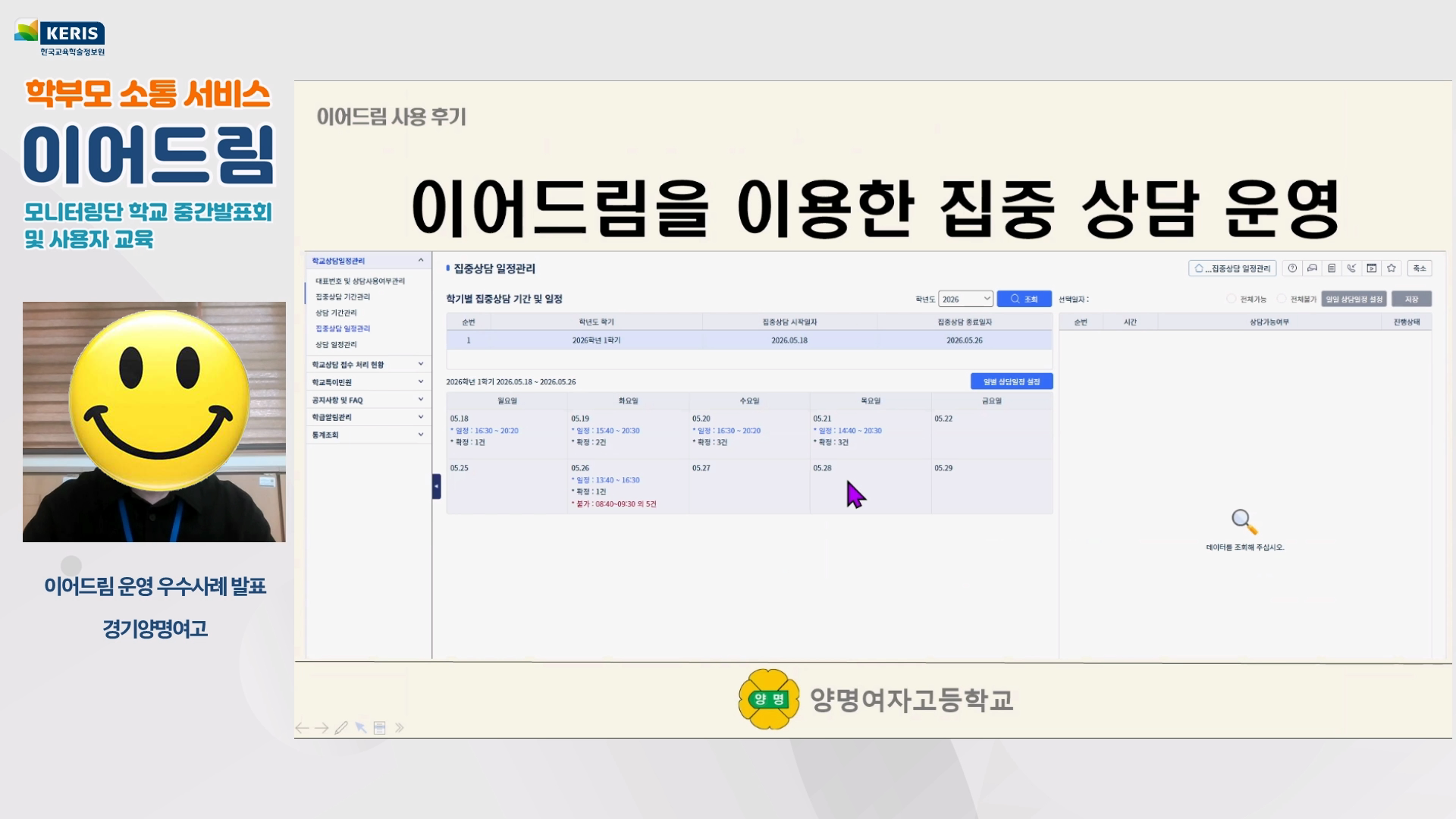This screenshot has height=819, width=1456.
Task: Select the 05.26 Tuesday calendar cell
Action: [628, 486]
